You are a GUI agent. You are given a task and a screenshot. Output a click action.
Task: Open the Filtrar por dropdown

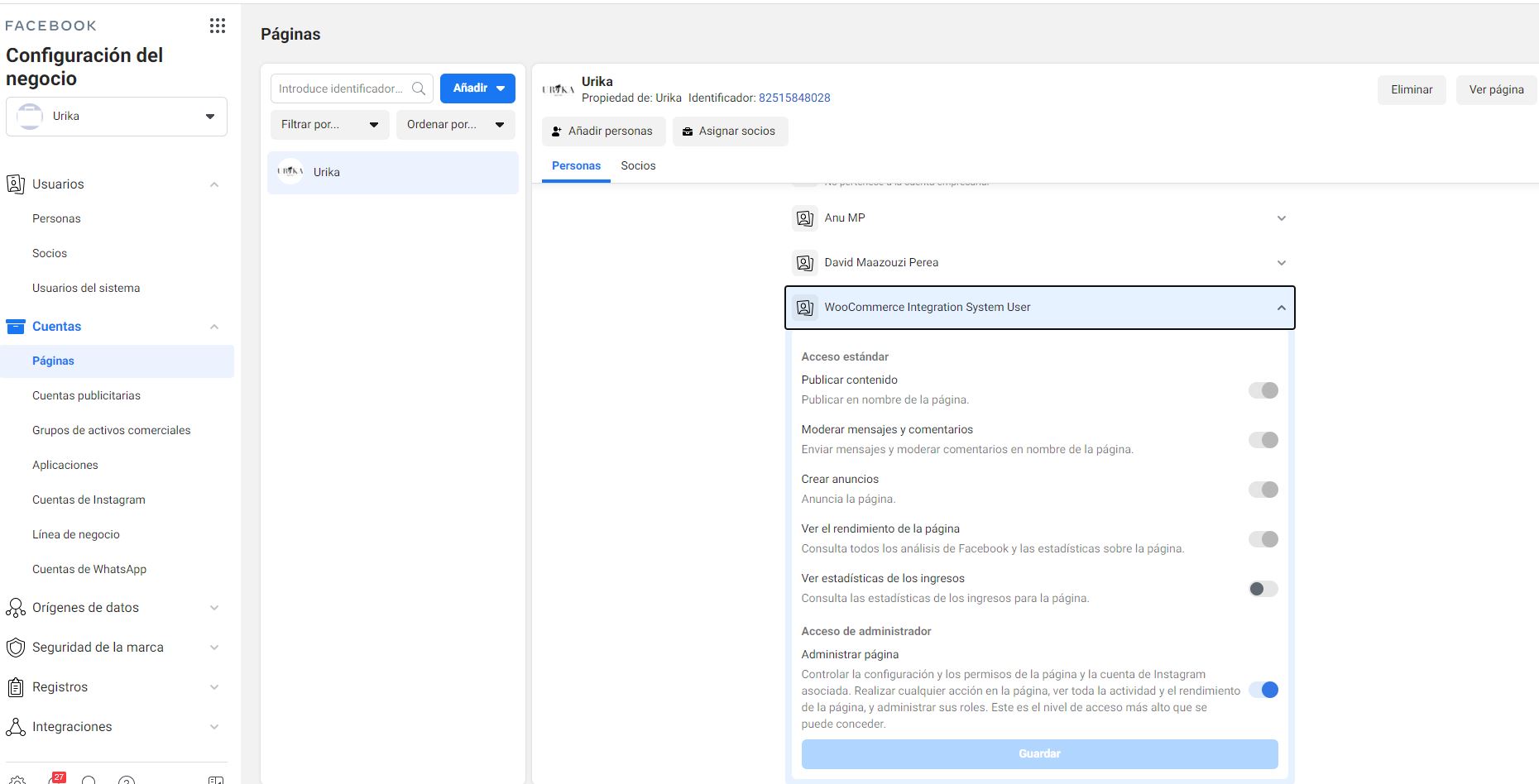pos(329,125)
